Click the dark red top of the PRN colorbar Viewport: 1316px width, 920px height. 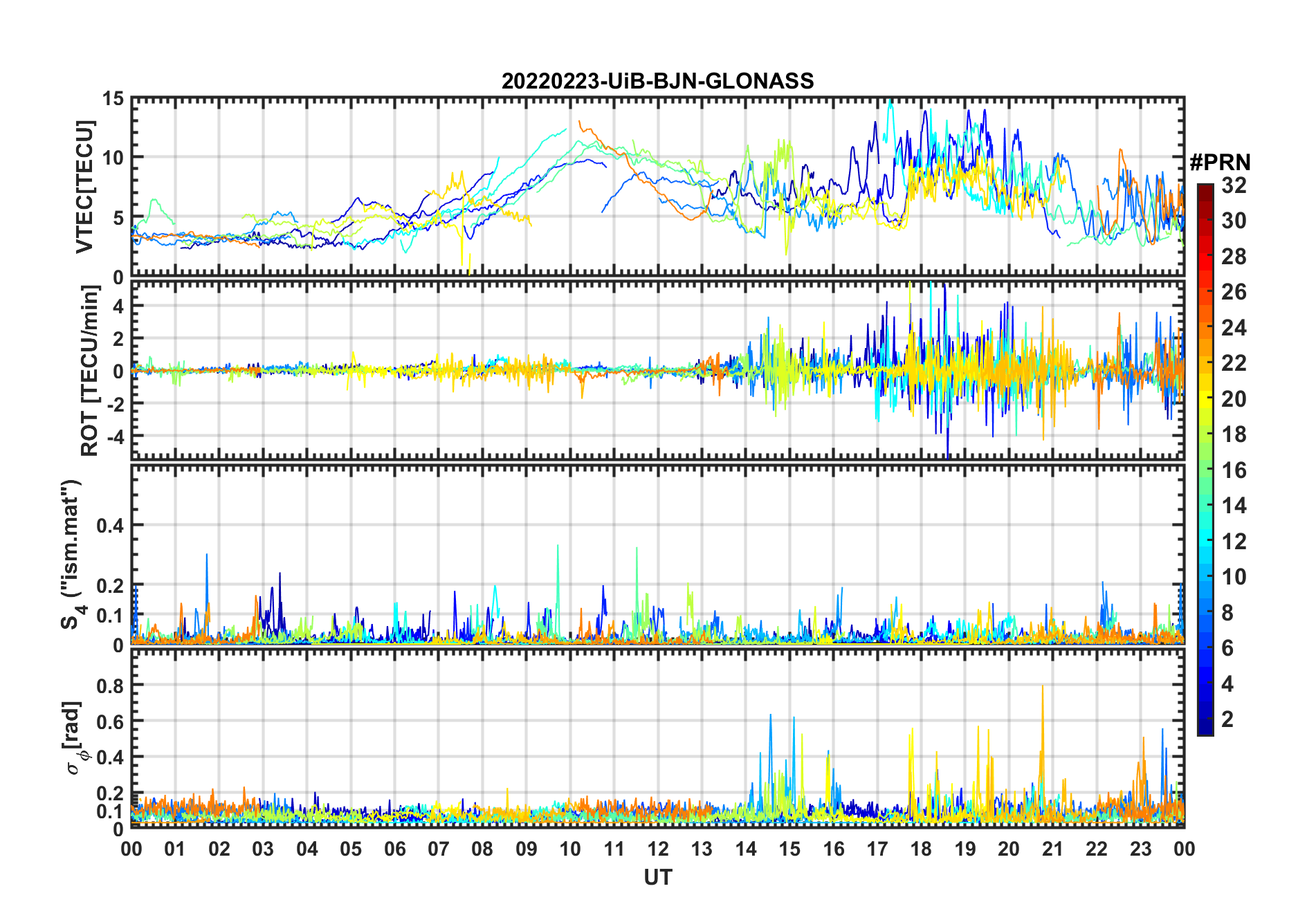point(1205,189)
